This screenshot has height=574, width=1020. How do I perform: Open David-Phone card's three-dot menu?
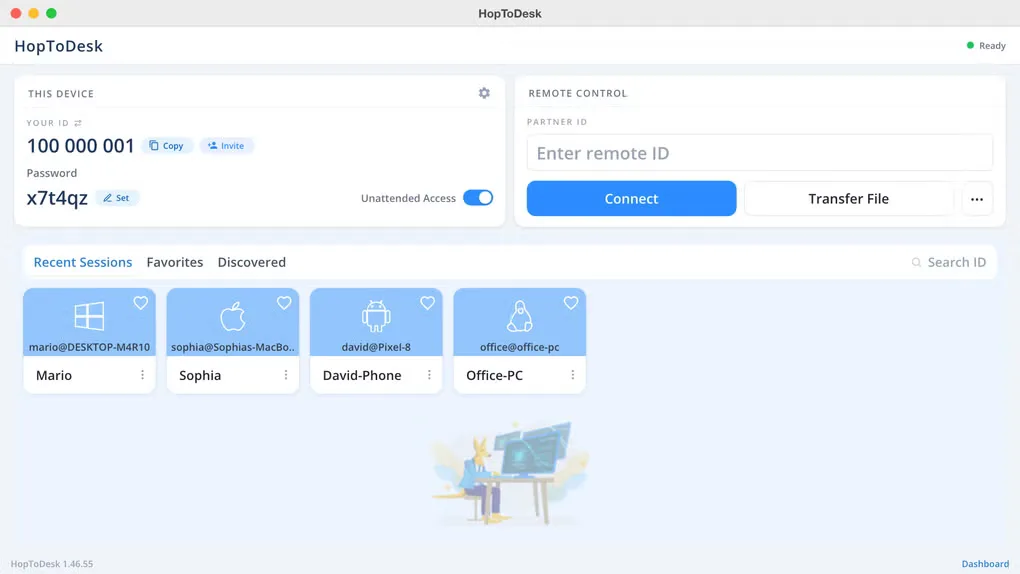[429, 375]
